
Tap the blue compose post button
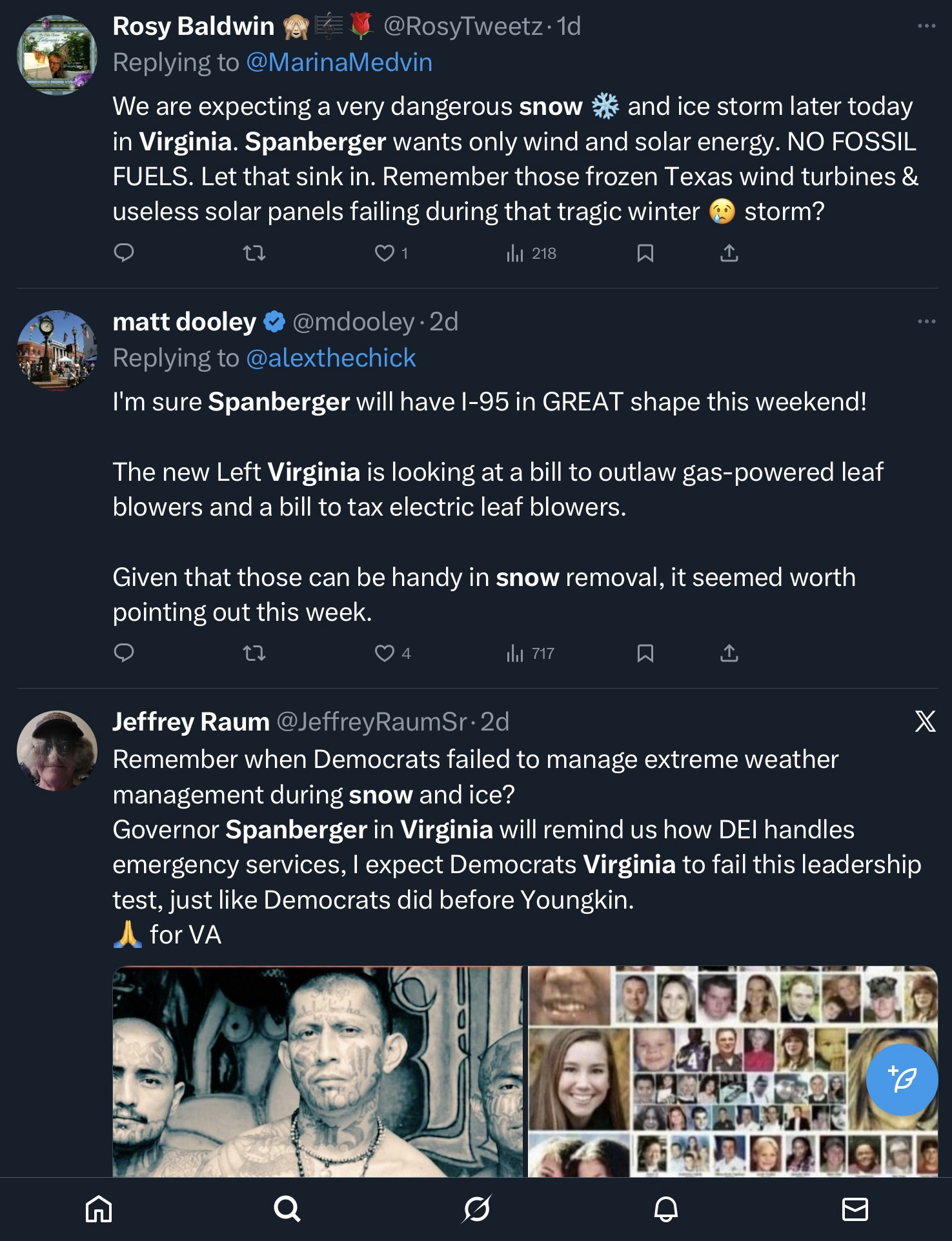(902, 1079)
